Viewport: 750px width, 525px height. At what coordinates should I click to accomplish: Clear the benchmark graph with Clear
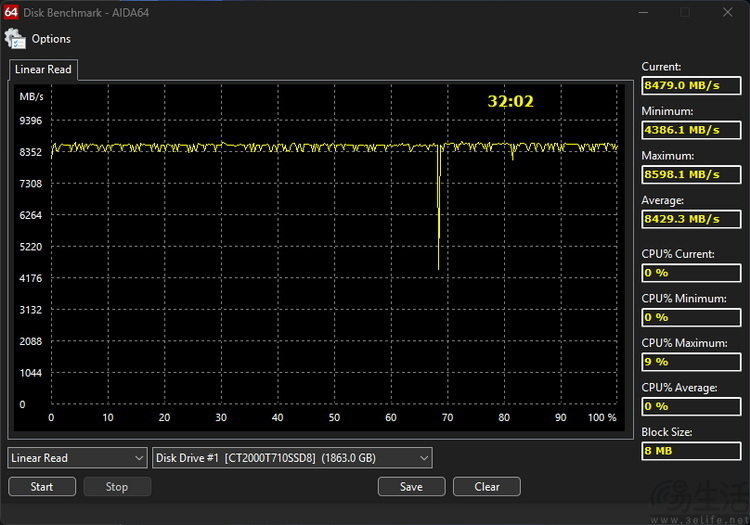point(487,487)
